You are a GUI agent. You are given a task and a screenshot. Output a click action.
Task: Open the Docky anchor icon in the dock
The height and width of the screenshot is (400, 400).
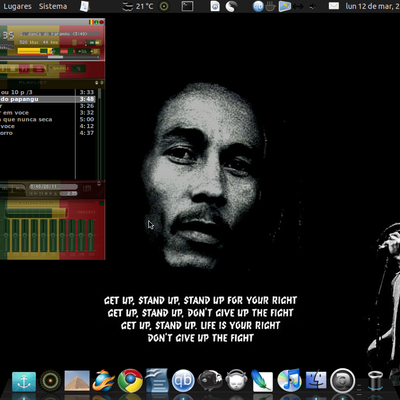[24, 381]
